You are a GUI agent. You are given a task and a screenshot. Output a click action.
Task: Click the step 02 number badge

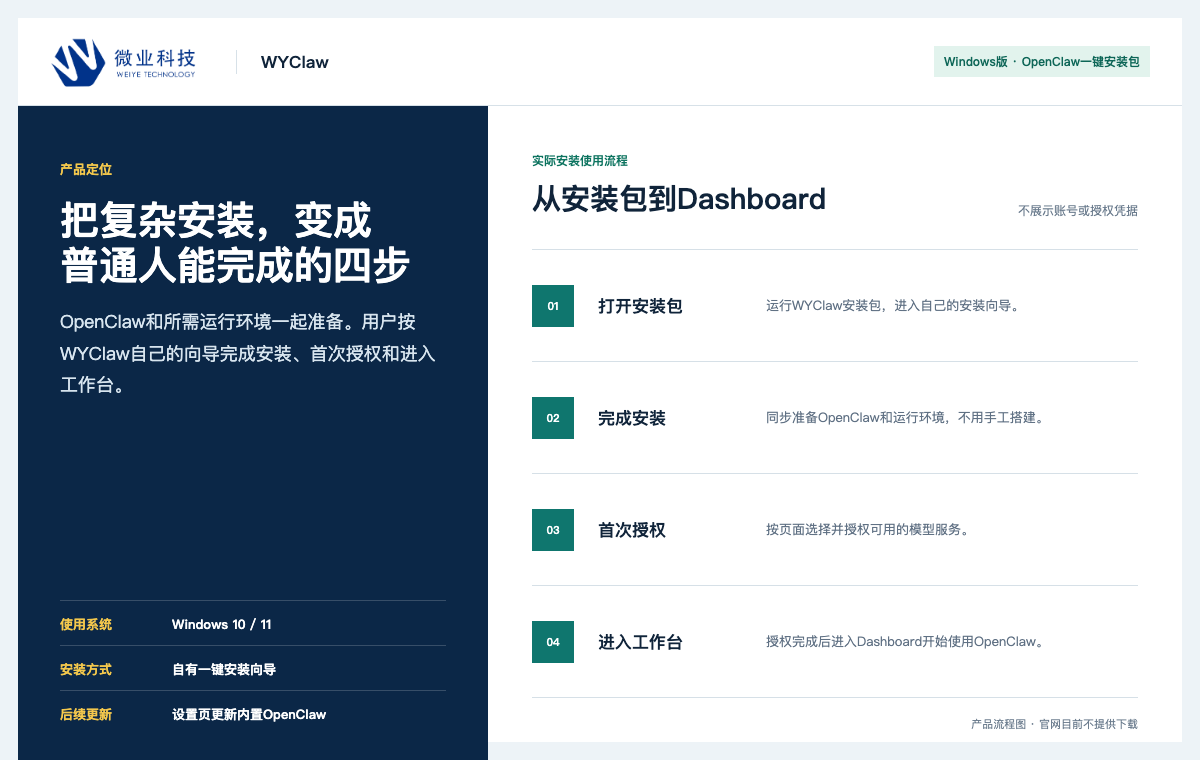click(x=553, y=418)
